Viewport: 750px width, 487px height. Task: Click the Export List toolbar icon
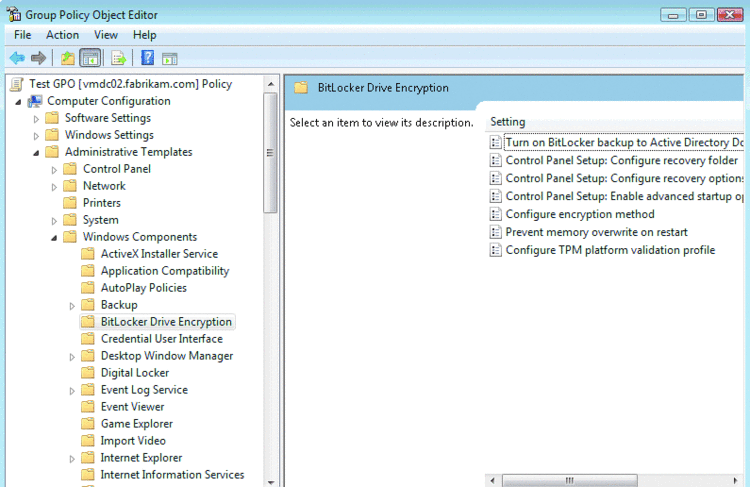118,58
